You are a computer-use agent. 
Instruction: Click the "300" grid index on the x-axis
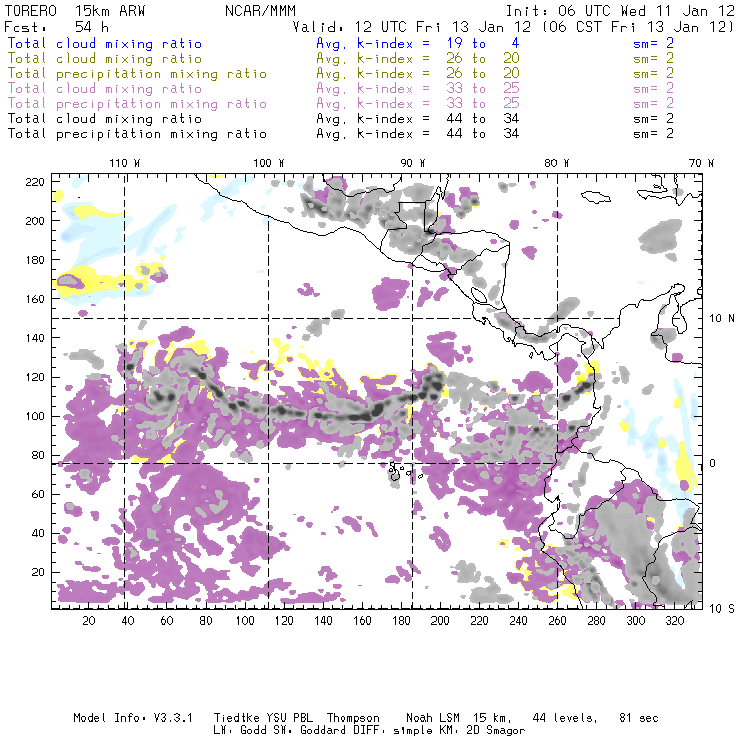[636, 621]
